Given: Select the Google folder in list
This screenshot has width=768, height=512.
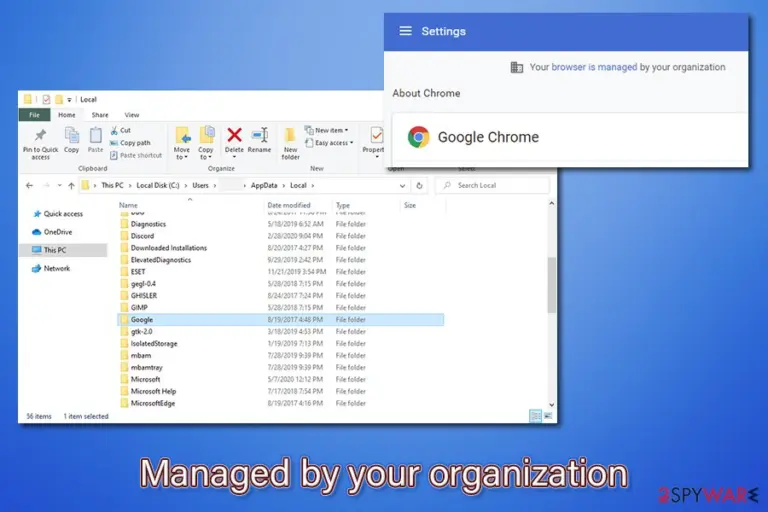Looking at the screenshot, I should 281,320.
